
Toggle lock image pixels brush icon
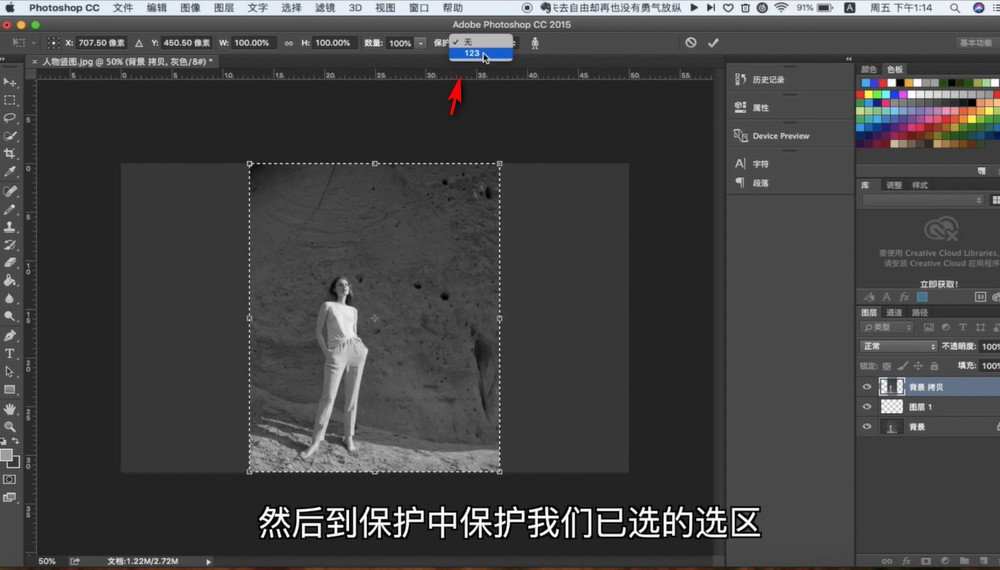point(902,366)
